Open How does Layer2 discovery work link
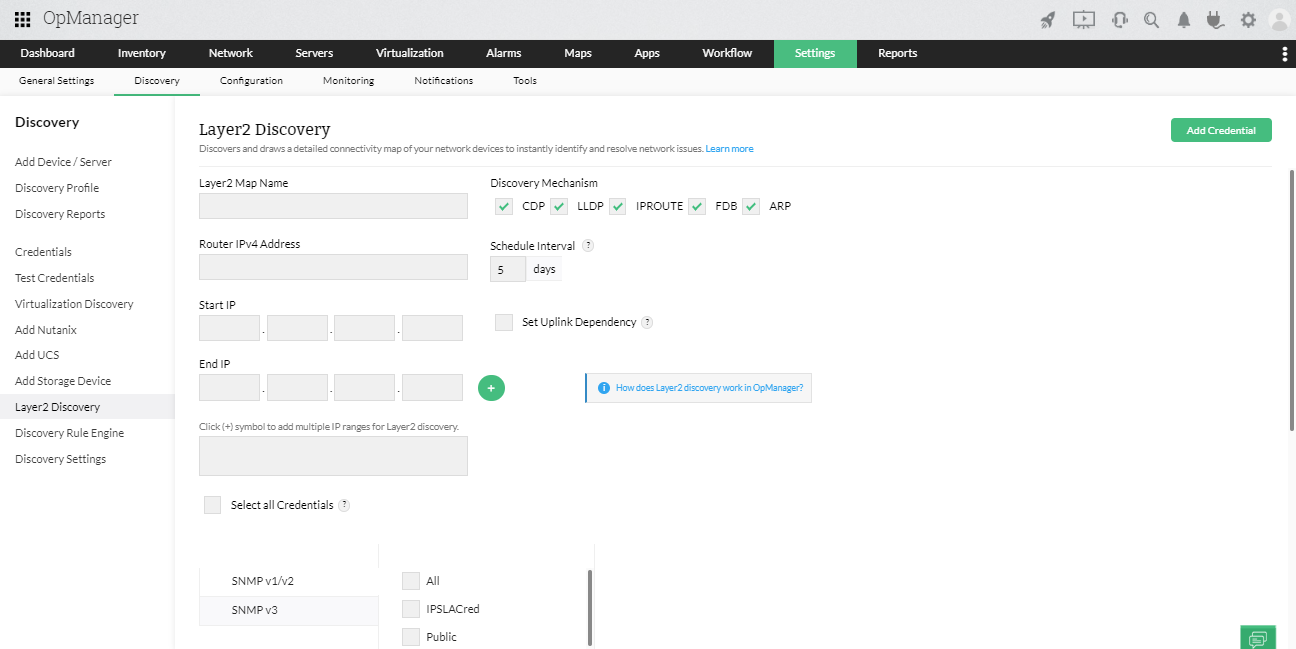This screenshot has height=649, width=1296. 709,387
